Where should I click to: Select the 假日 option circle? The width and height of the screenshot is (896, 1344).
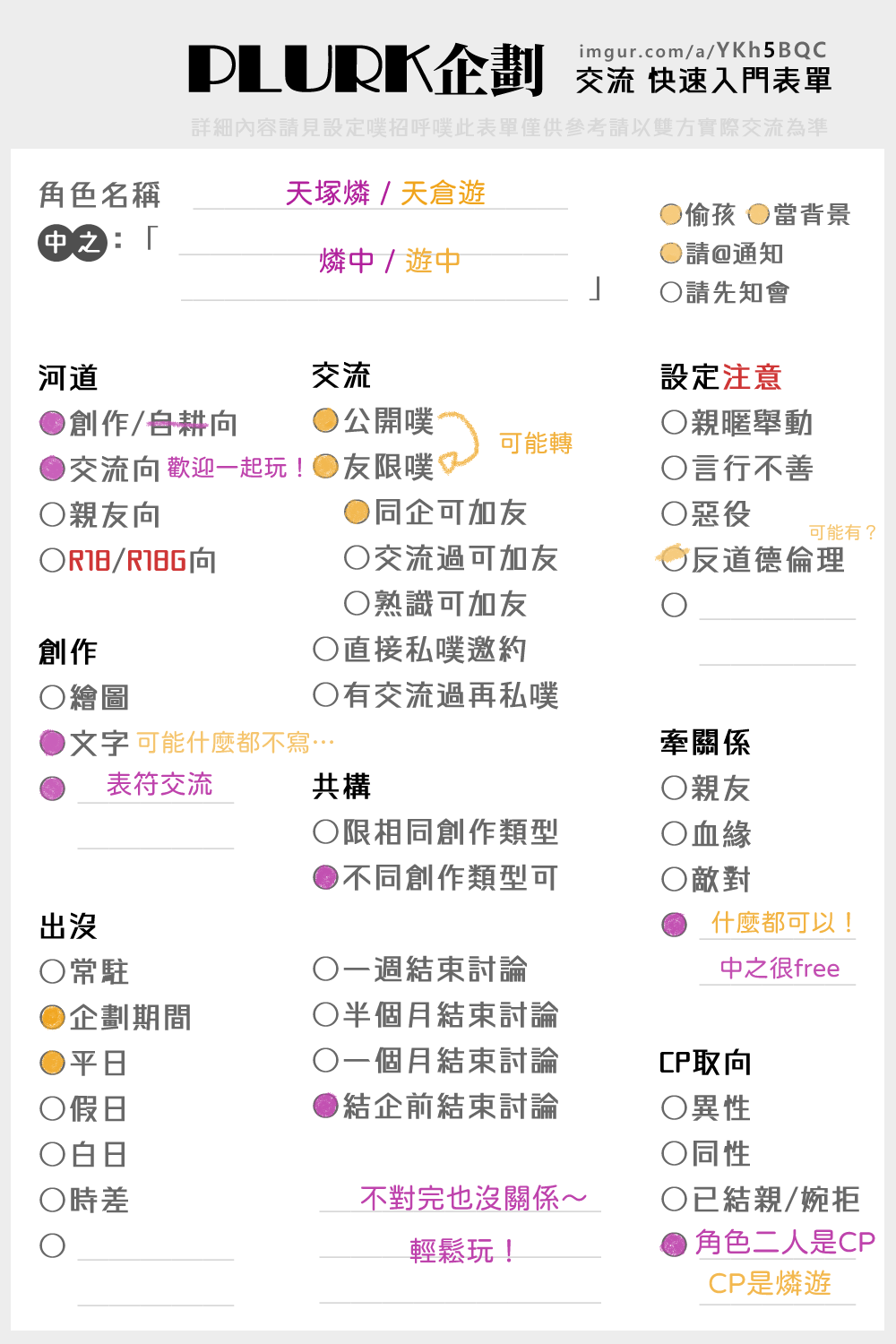click(53, 1108)
